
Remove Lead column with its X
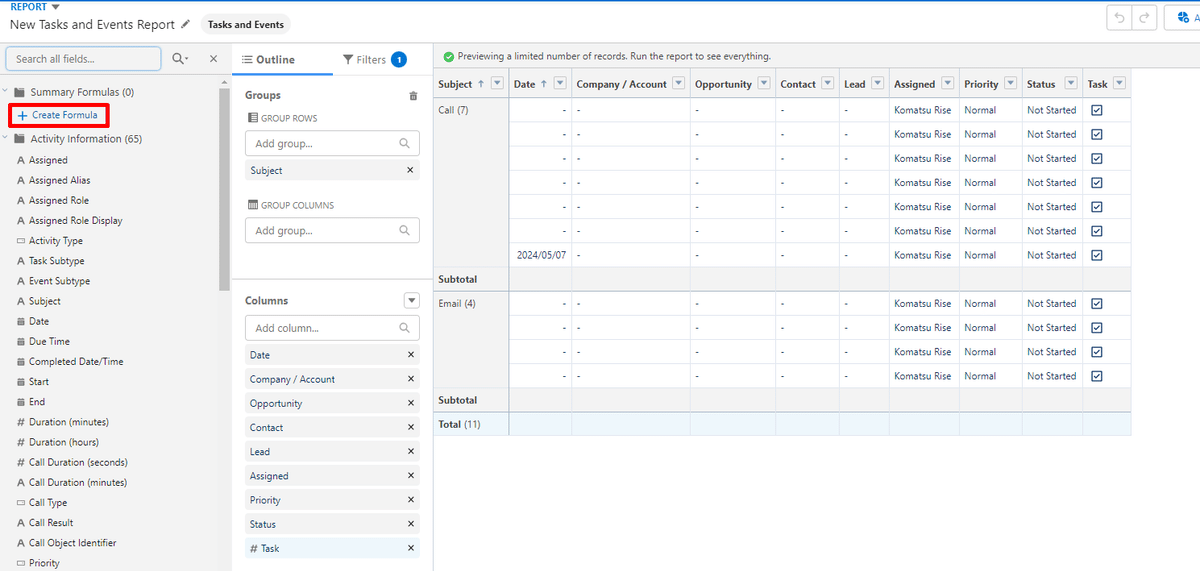[410, 452]
